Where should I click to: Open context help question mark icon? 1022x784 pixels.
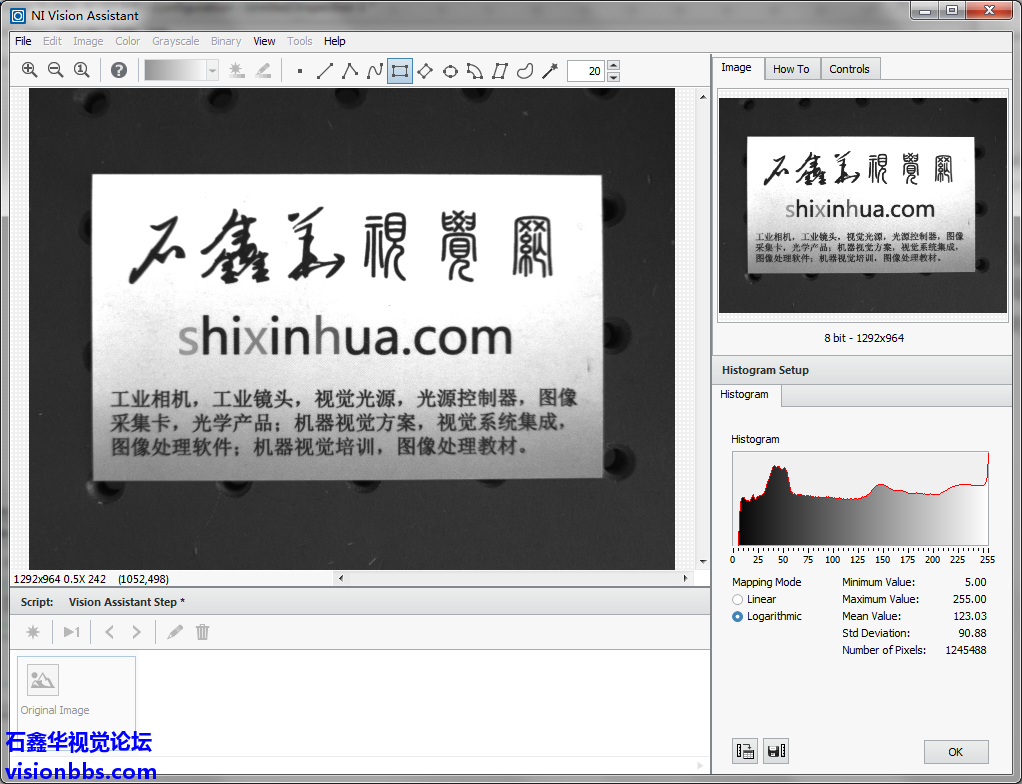pyautogui.click(x=119, y=70)
